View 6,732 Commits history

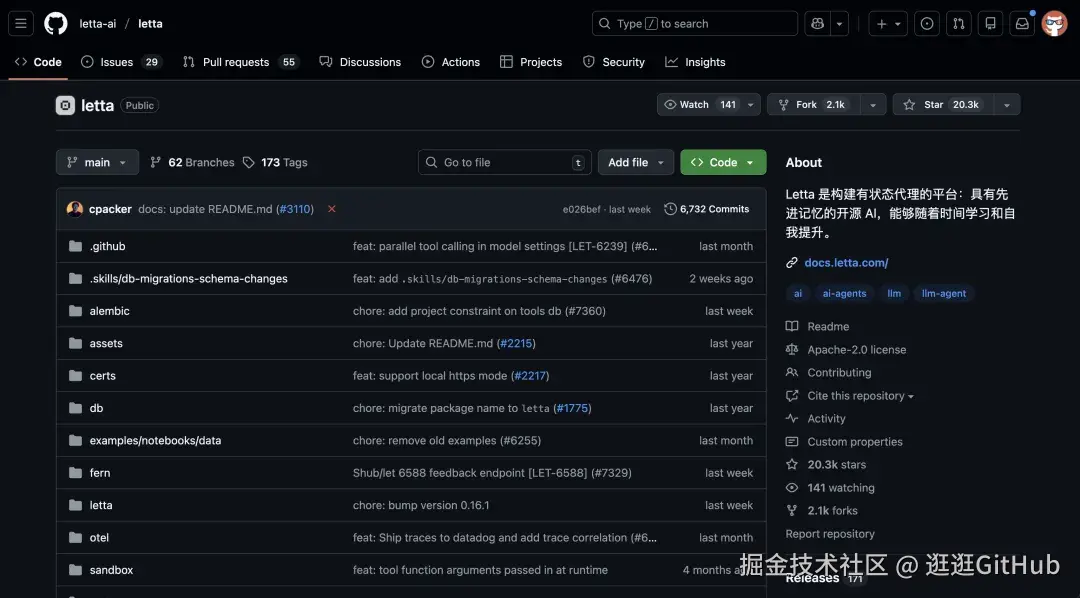point(707,209)
